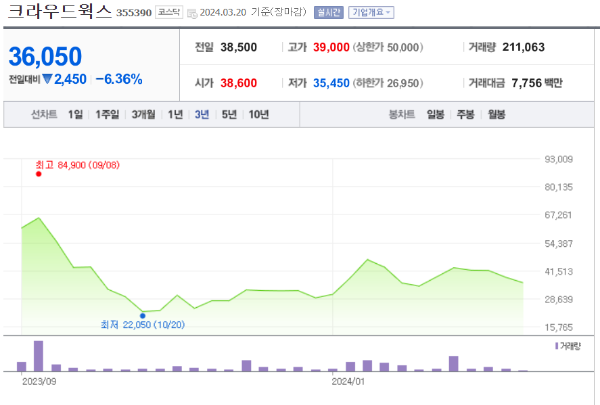The width and height of the screenshot is (600, 405).
Task: Click the 54,387 price axis label
Action: tap(559, 243)
